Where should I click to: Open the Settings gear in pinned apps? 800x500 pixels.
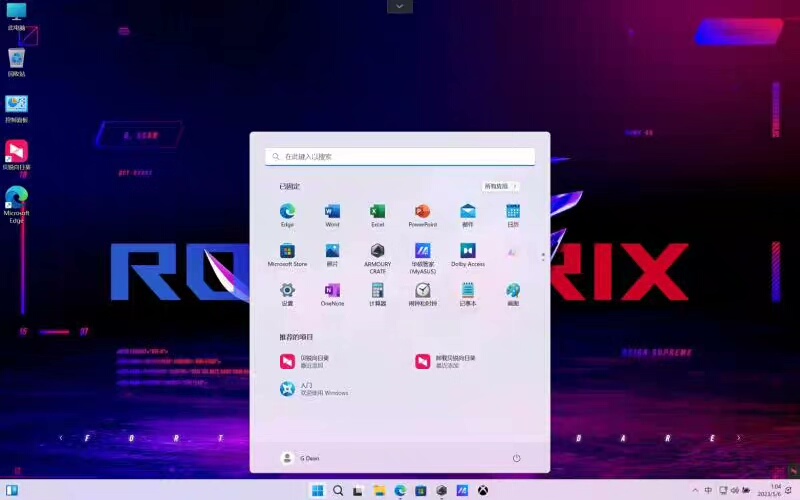(287, 294)
